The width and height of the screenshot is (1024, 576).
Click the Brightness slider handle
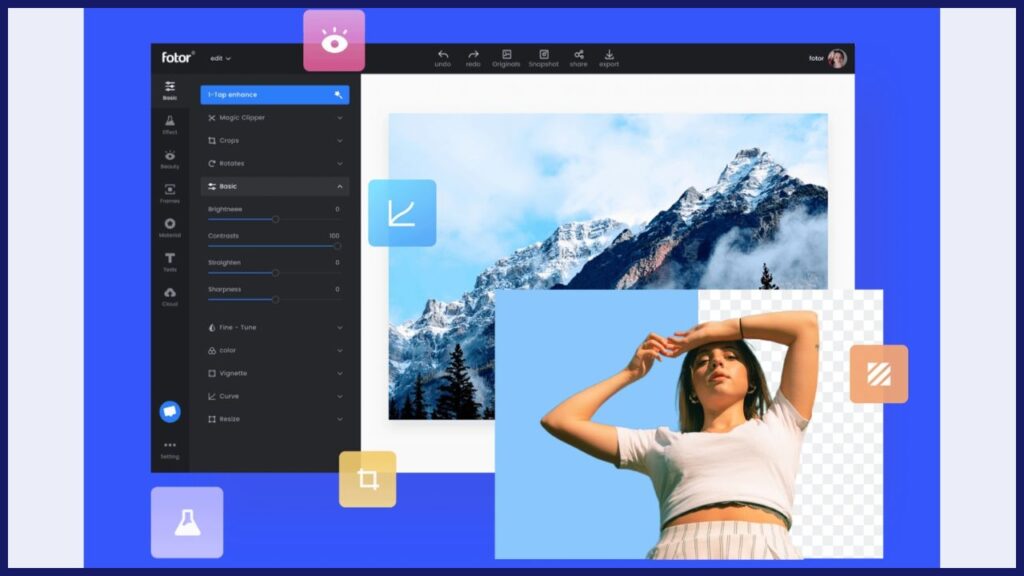[275, 219]
